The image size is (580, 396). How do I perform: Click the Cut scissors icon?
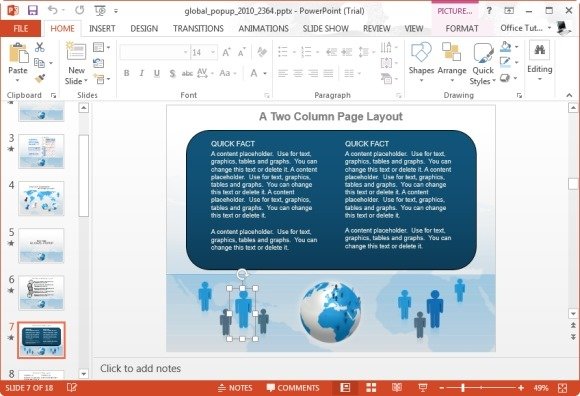pyautogui.click(x=40, y=47)
